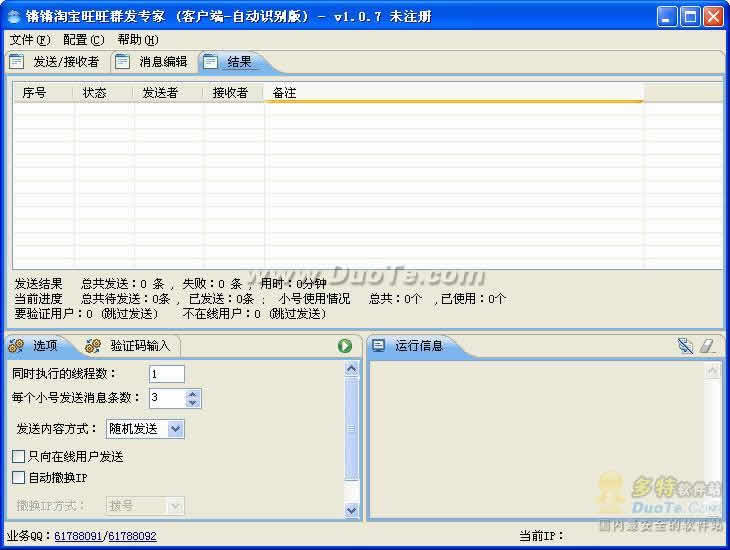Click the green start/run button icon
The height and width of the screenshot is (550, 730).
[345, 346]
